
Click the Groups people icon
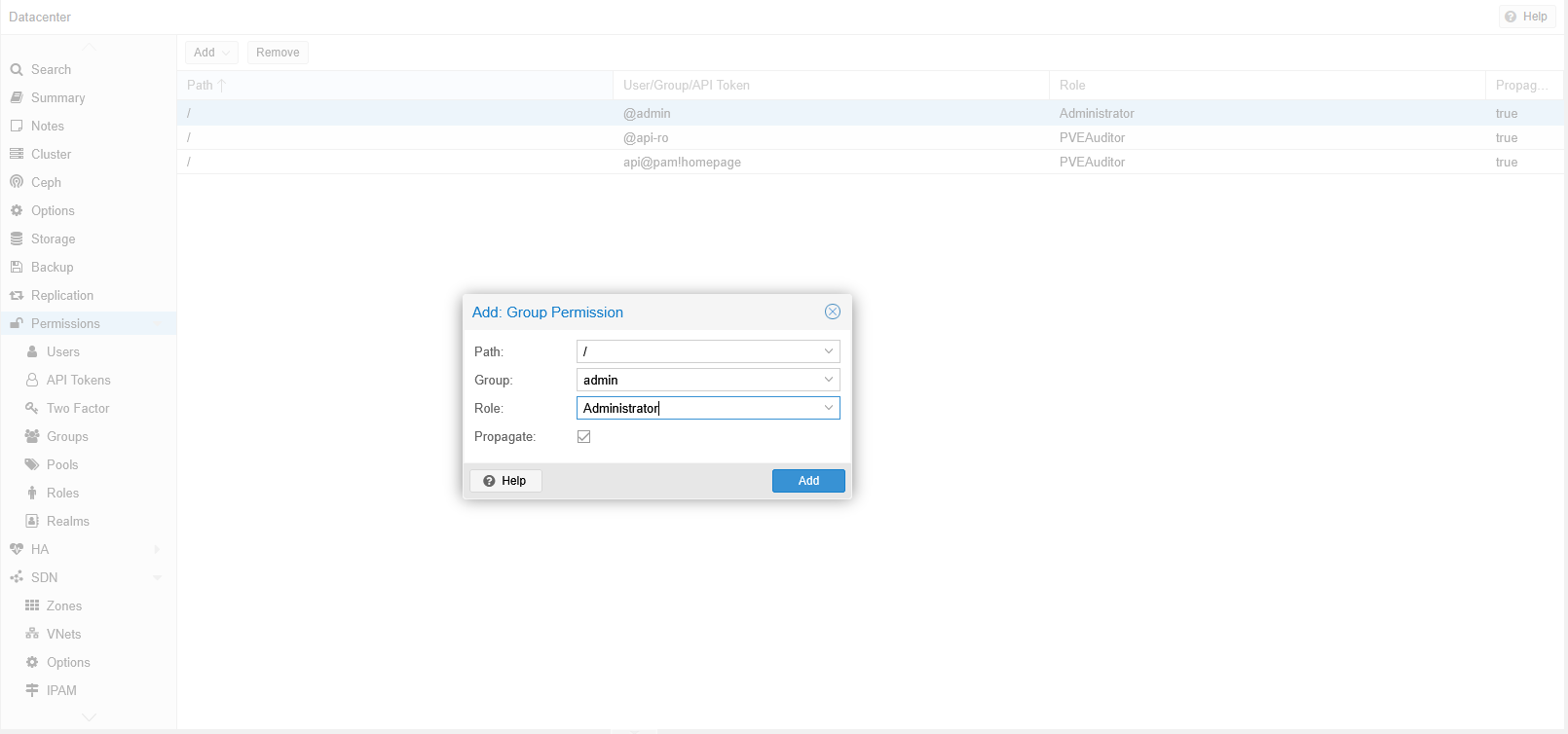coord(32,437)
